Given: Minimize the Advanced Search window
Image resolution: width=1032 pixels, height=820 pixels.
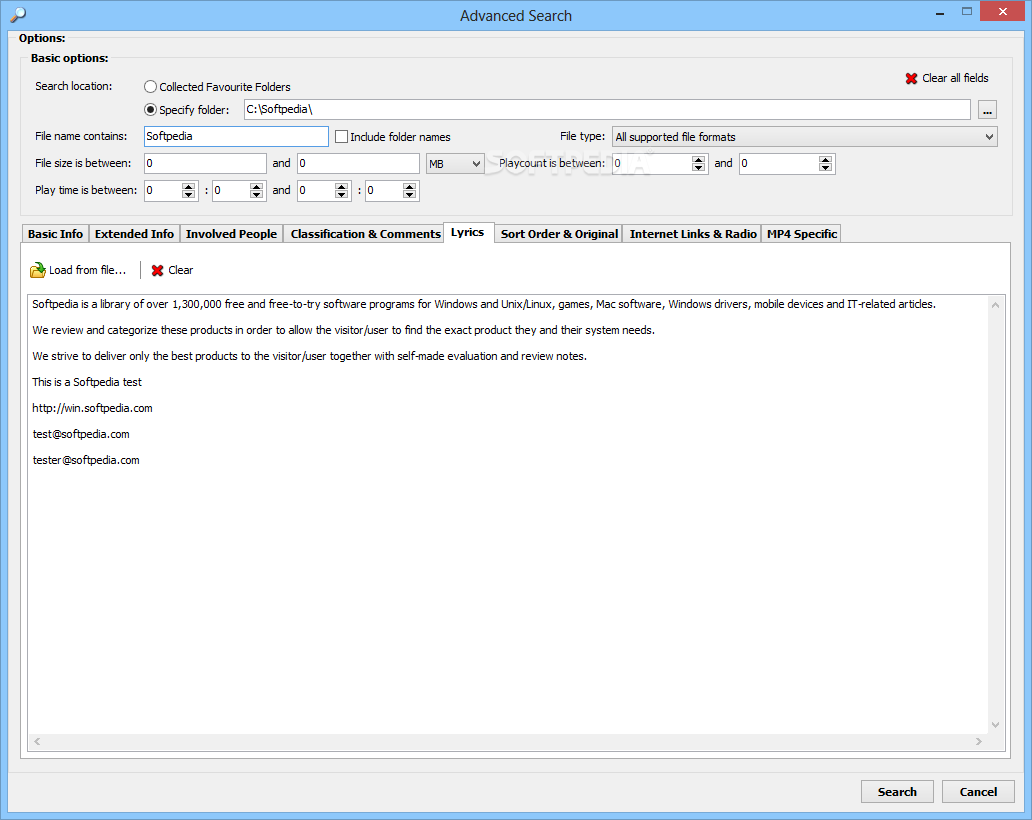Looking at the screenshot, I should point(941,13).
